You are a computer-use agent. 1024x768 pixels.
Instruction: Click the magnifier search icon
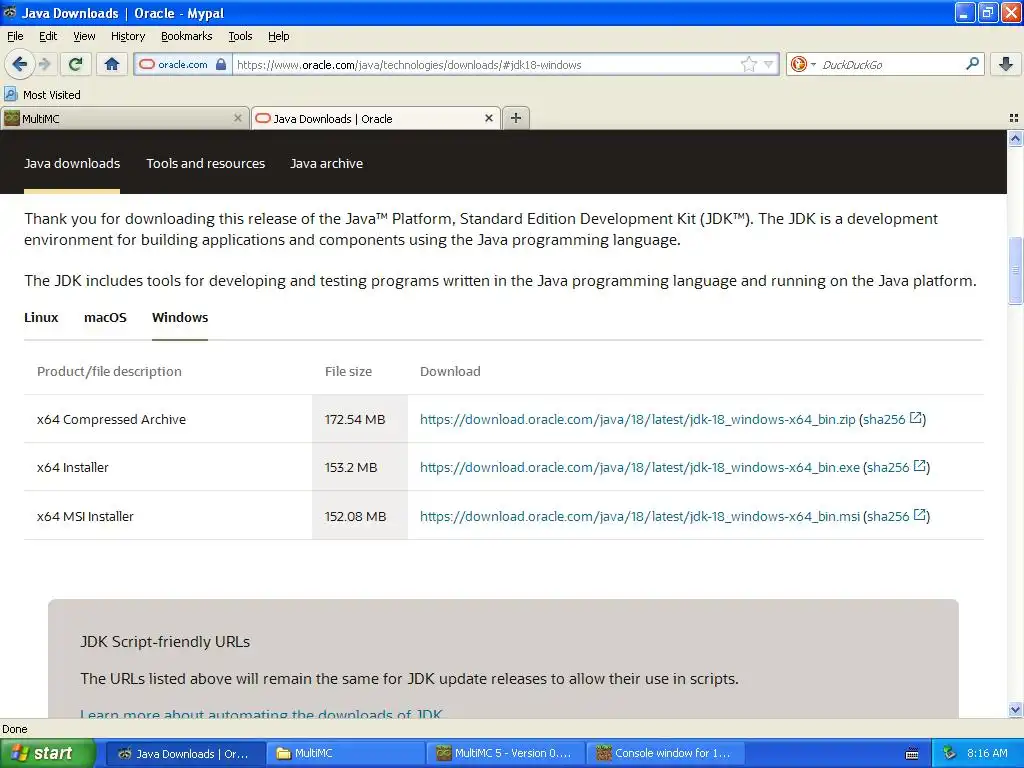tap(972, 63)
